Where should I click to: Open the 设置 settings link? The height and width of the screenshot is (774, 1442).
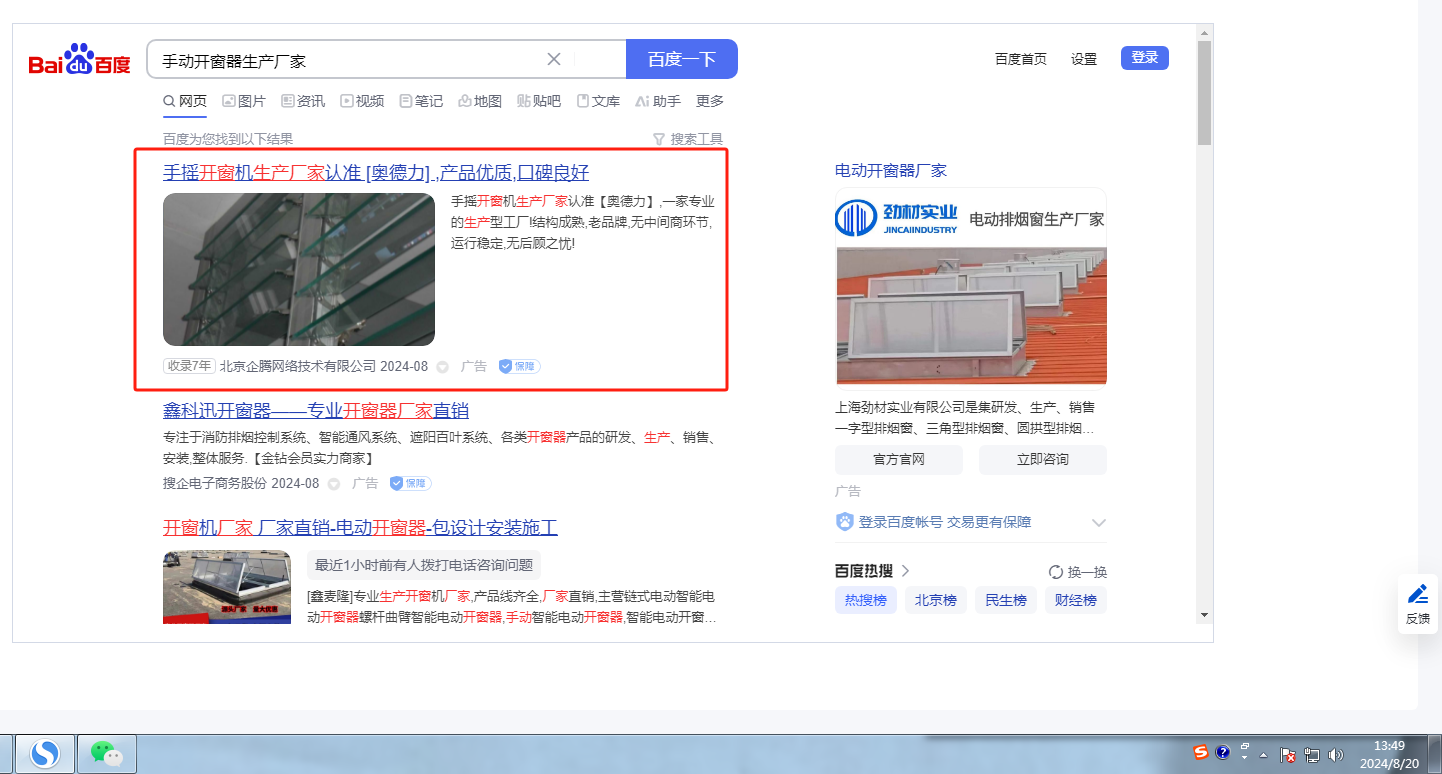[x=1084, y=59]
